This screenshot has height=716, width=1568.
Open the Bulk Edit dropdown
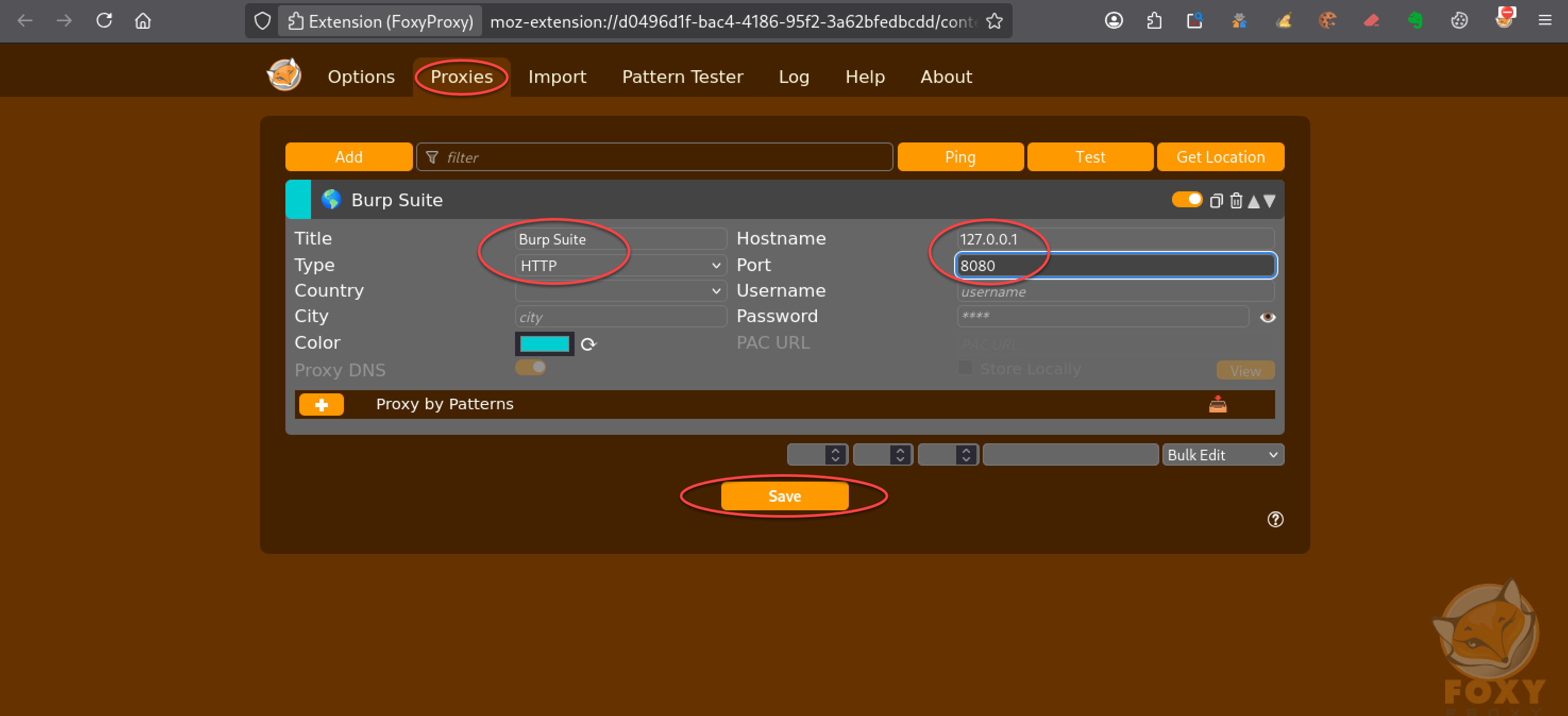click(x=1223, y=455)
